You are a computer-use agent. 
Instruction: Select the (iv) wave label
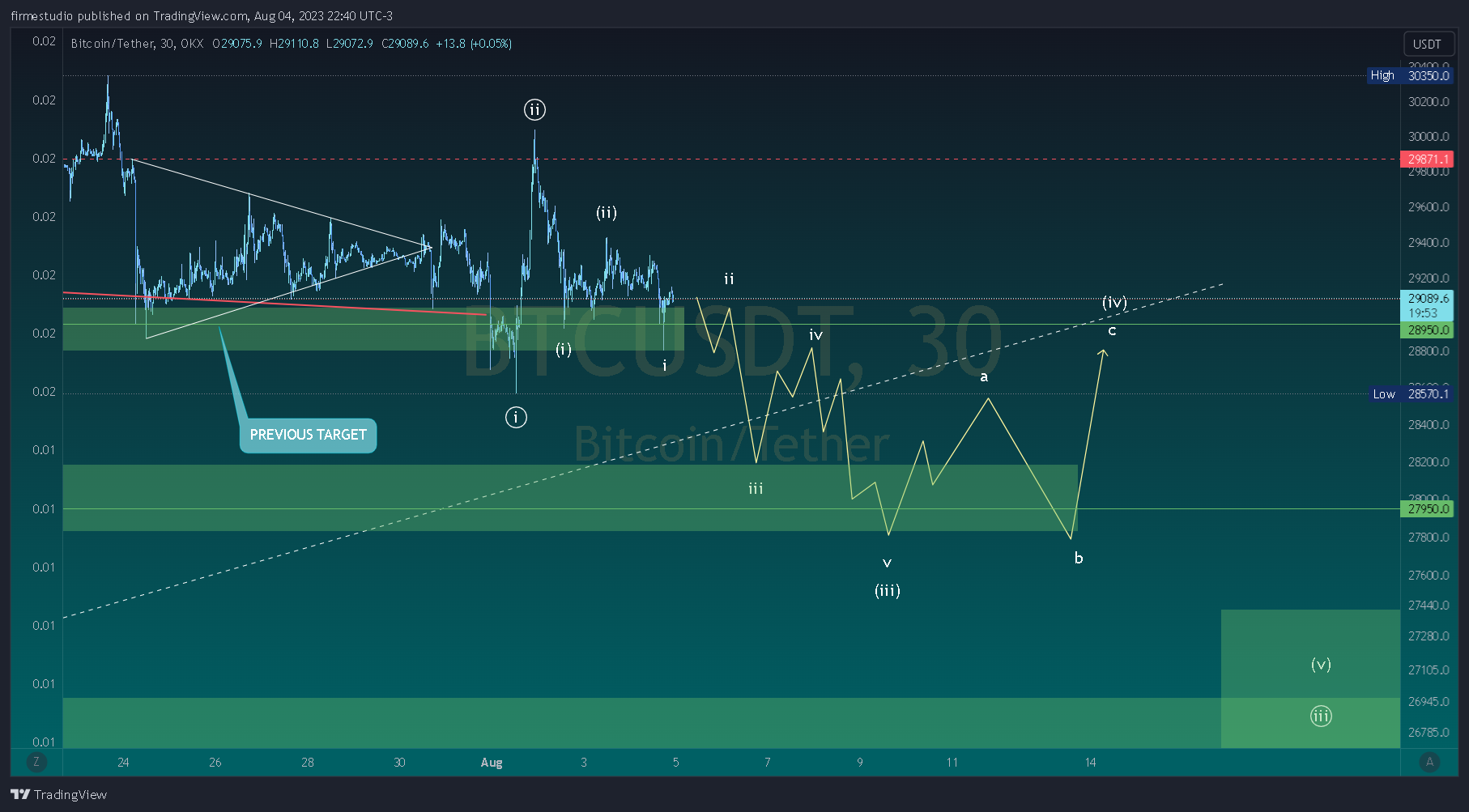point(1115,302)
